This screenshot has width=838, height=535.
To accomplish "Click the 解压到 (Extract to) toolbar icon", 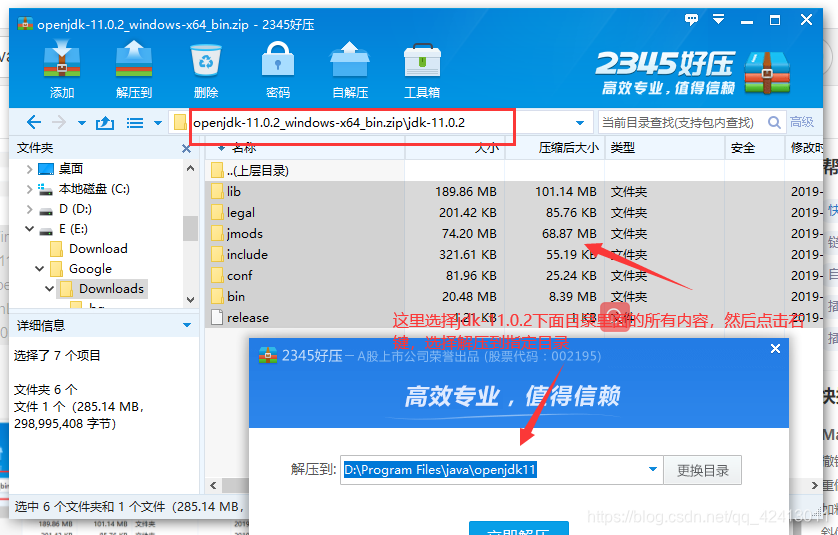I will 134,70.
